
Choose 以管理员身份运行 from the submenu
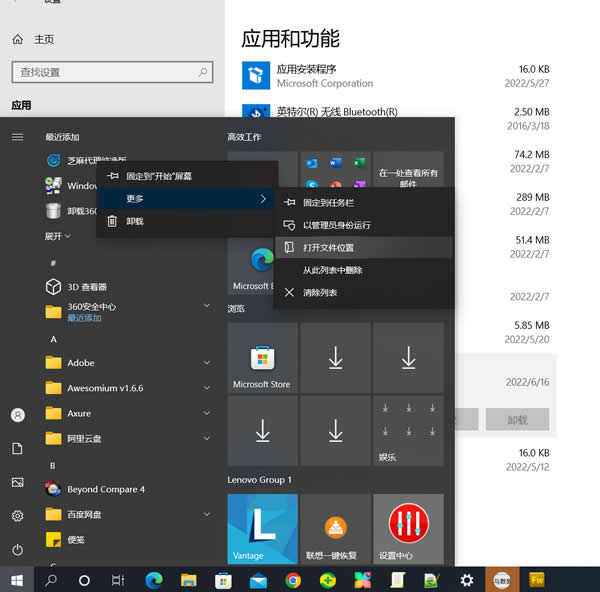pyautogui.click(x=364, y=225)
